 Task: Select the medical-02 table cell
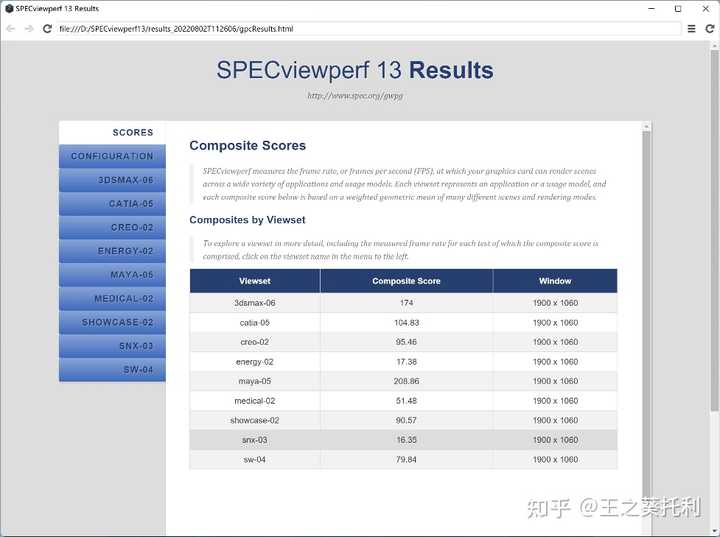click(x=255, y=401)
